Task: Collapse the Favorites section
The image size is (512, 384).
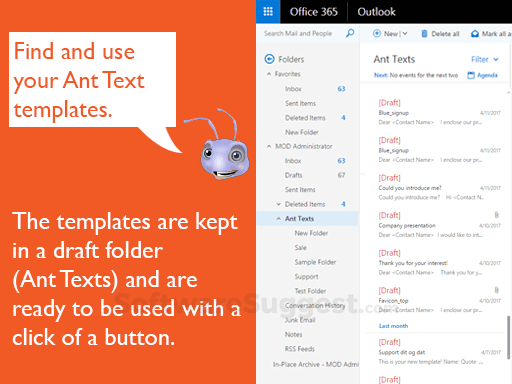Action: [269, 74]
